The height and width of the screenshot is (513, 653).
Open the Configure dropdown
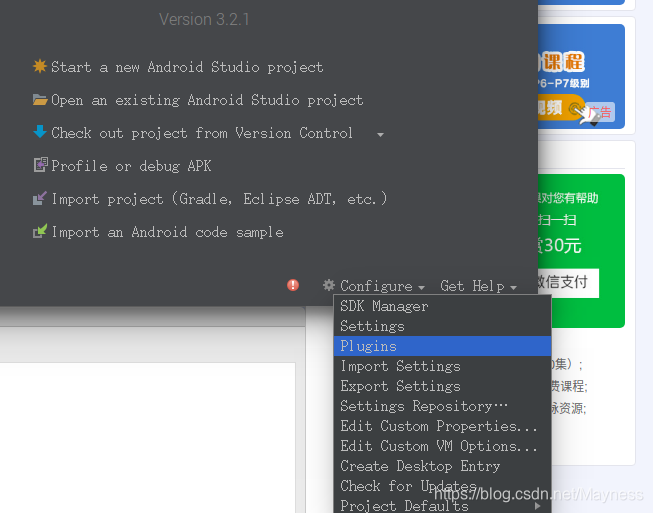point(382,286)
